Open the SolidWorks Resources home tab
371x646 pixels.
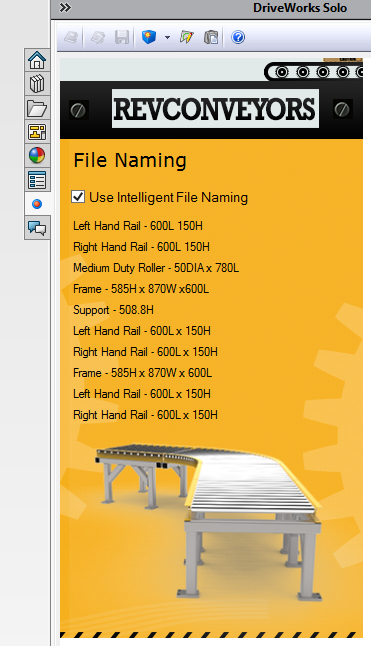pos(37,60)
